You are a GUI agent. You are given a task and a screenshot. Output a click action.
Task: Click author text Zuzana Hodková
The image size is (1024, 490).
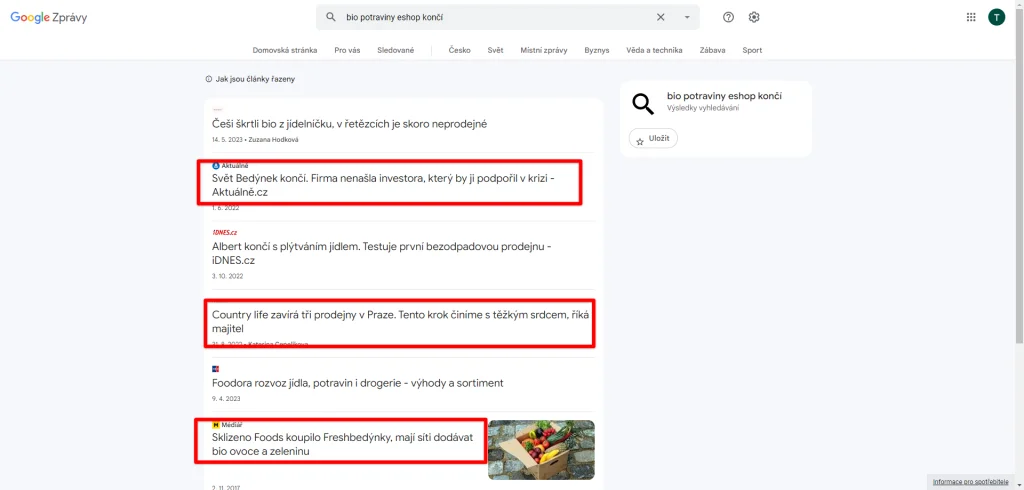click(x=274, y=140)
